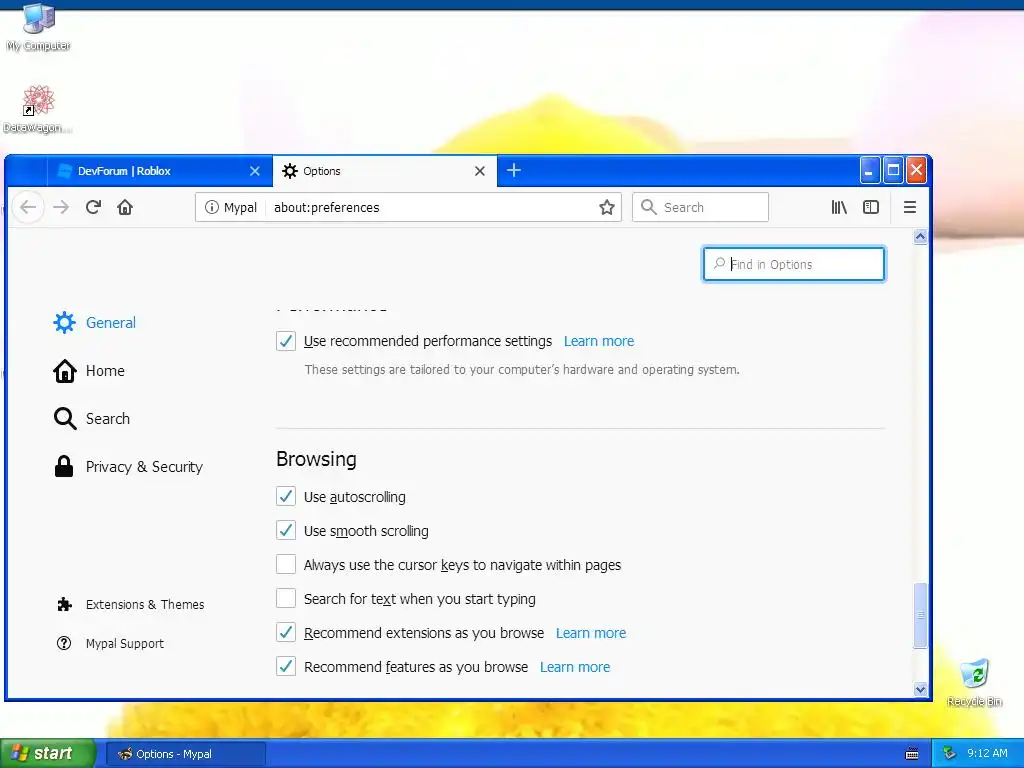Toggle Recommend features as you browse
Viewport: 1024px width, 768px height.
click(286, 666)
